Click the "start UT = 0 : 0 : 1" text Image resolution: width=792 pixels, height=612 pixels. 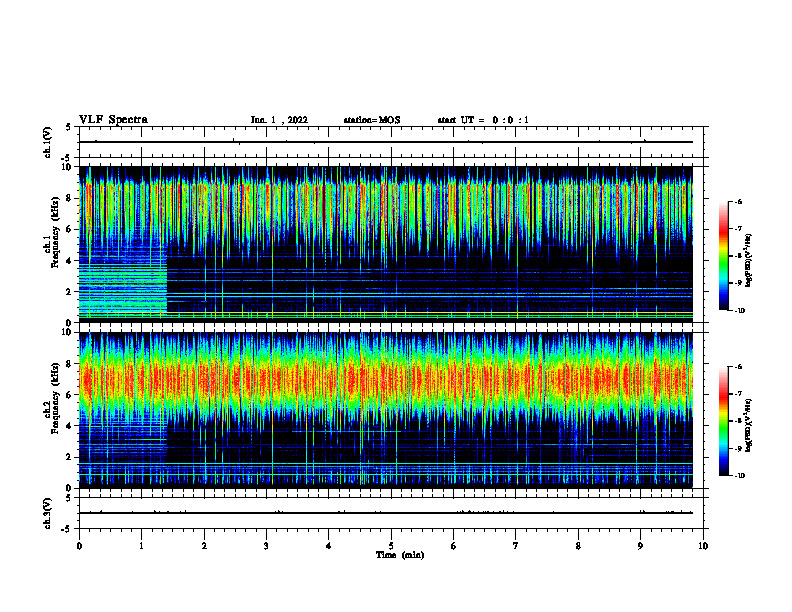click(x=483, y=120)
